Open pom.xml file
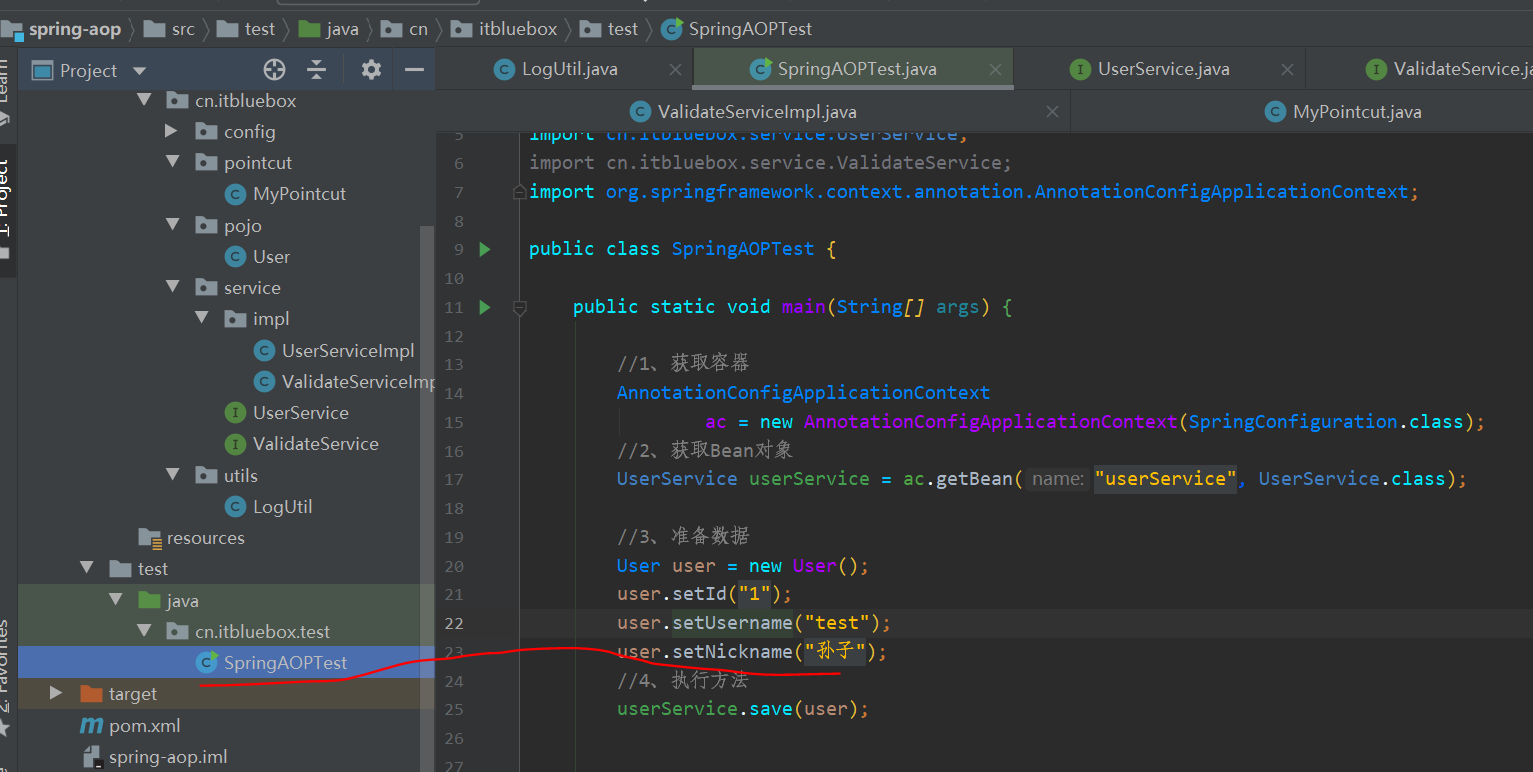Viewport: 1533px width, 772px height. click(x=144, y=725)
